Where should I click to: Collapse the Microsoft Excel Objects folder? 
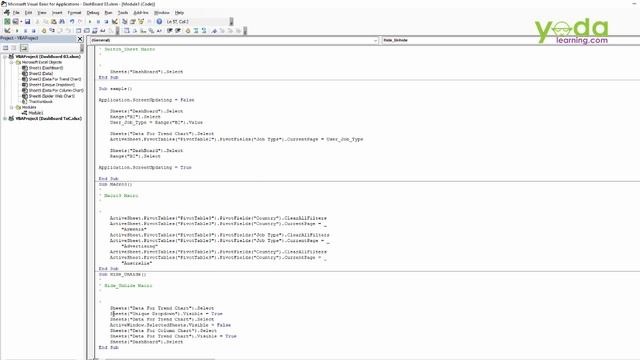point(11,62)
